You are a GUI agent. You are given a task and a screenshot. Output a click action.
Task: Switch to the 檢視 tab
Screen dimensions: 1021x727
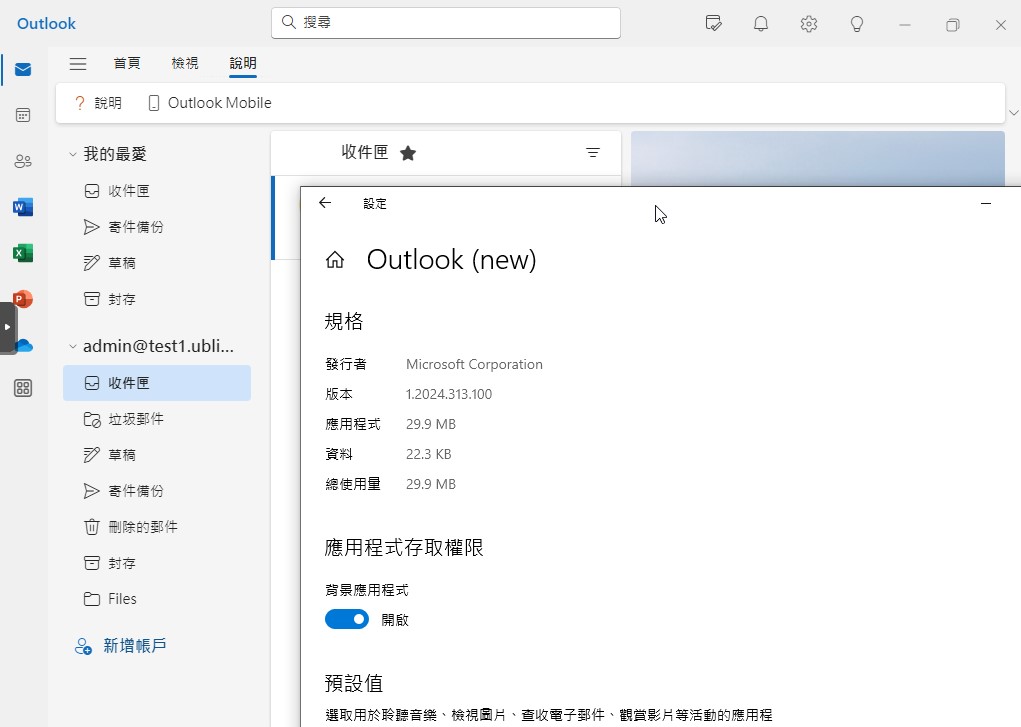pos(185,64)
